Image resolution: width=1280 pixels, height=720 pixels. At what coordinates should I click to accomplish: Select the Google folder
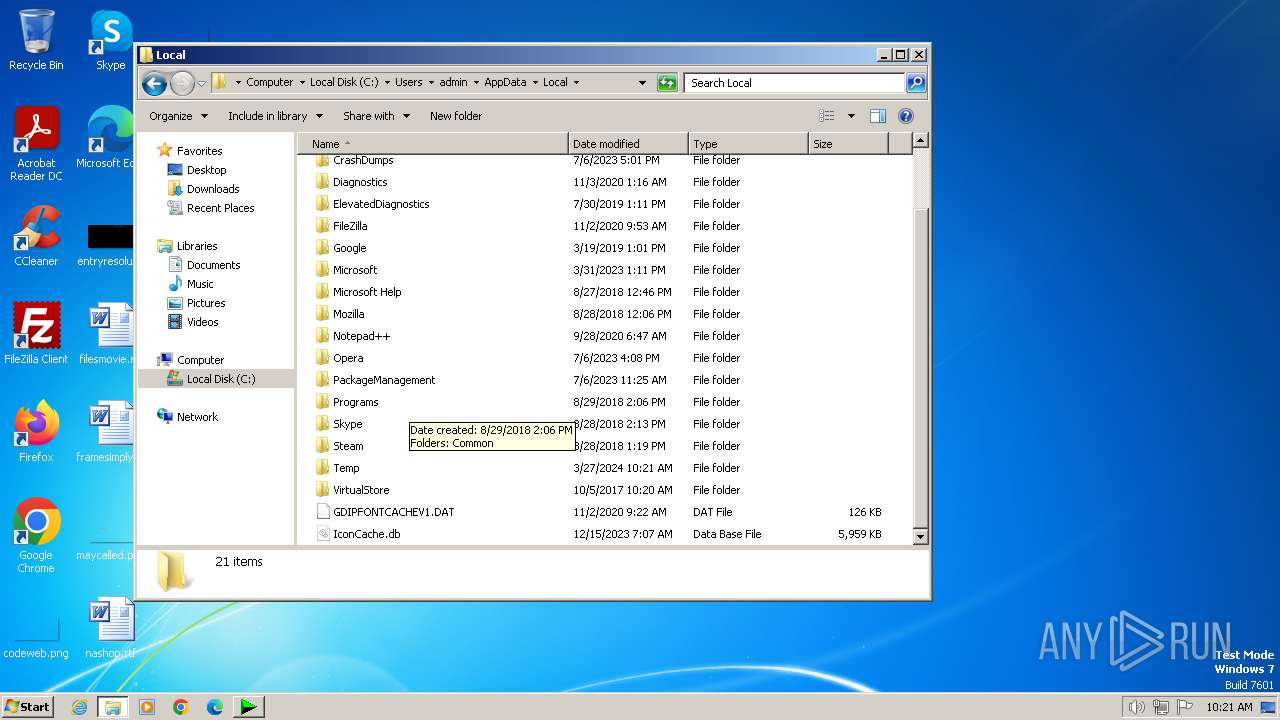(350, 248)
